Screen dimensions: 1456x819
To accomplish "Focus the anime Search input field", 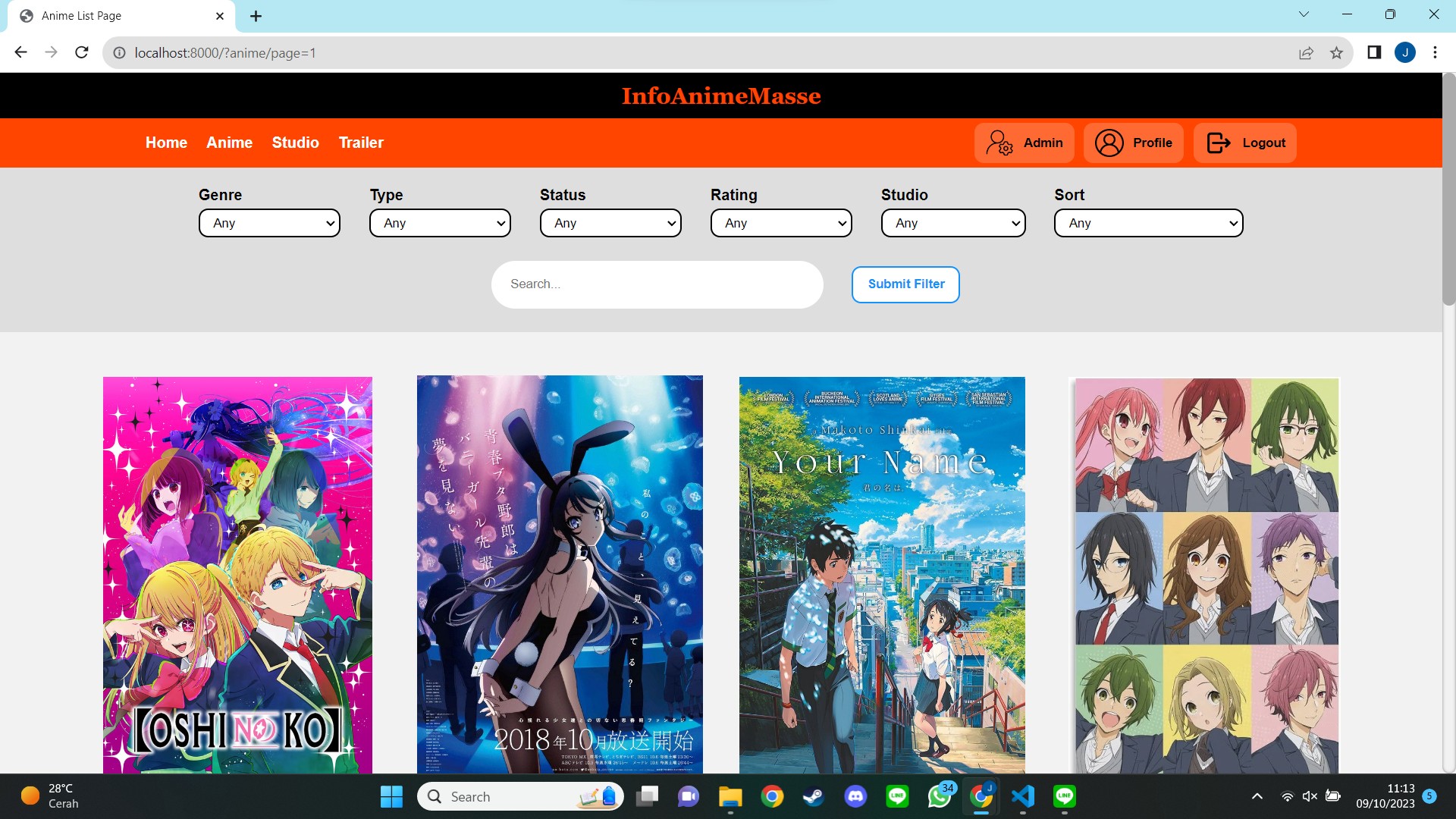I will (657, 284).
